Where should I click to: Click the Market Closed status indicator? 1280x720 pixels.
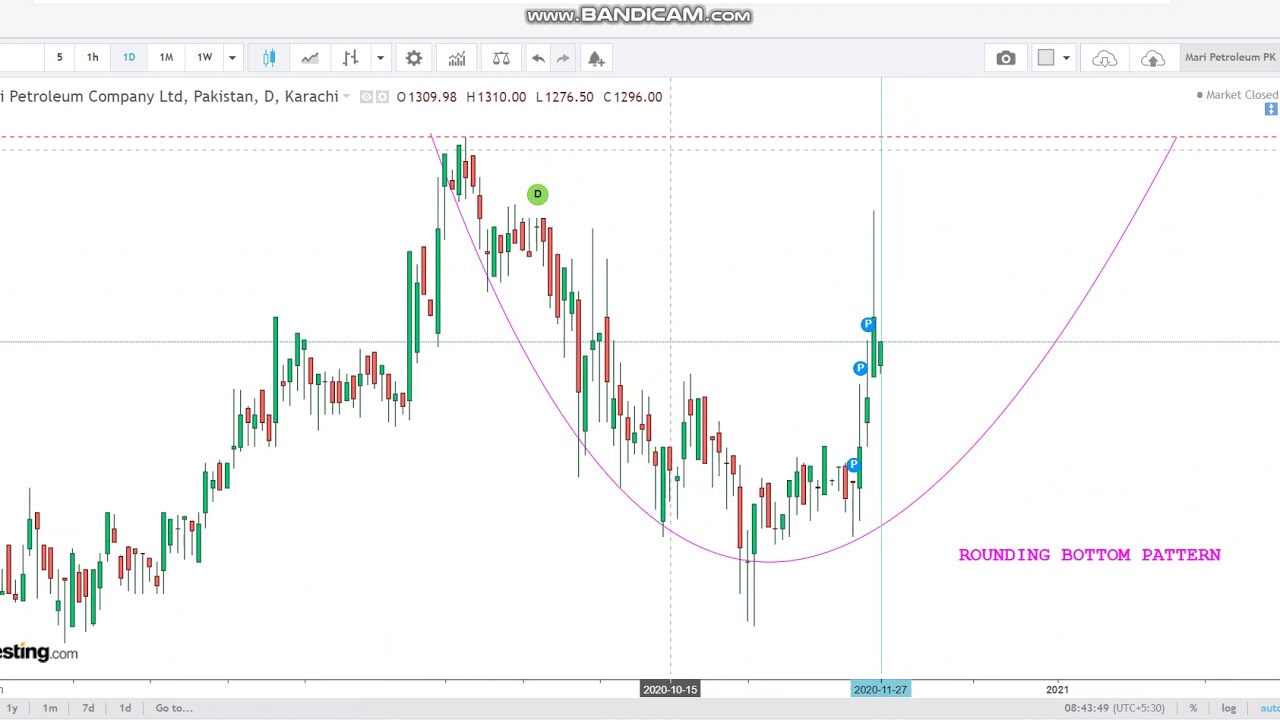pos(1237,95)
